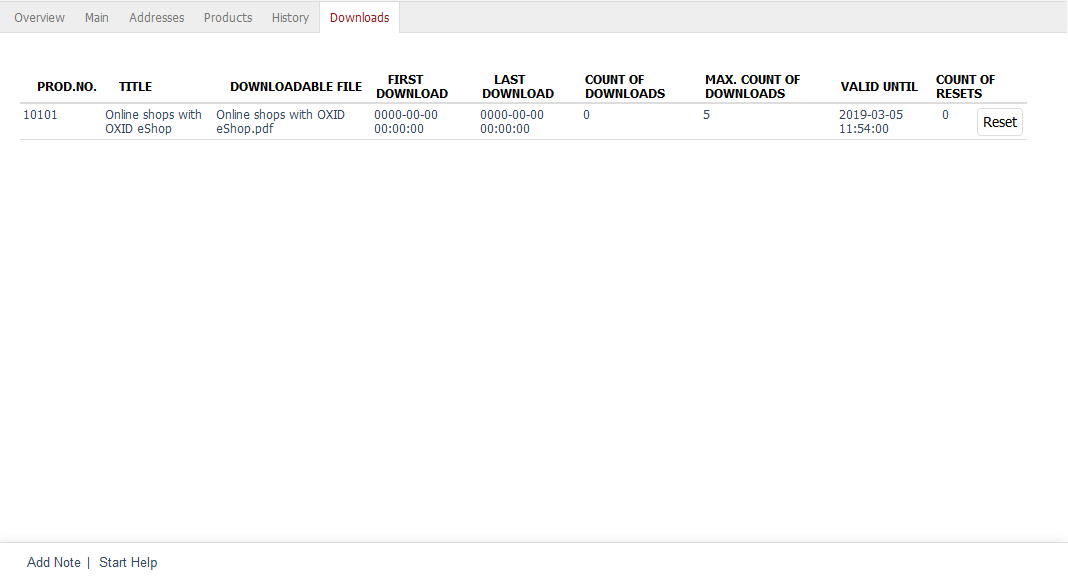The image size is (1068, 581).
Task: Open the History tab
Action: click(x=290, y=18)
